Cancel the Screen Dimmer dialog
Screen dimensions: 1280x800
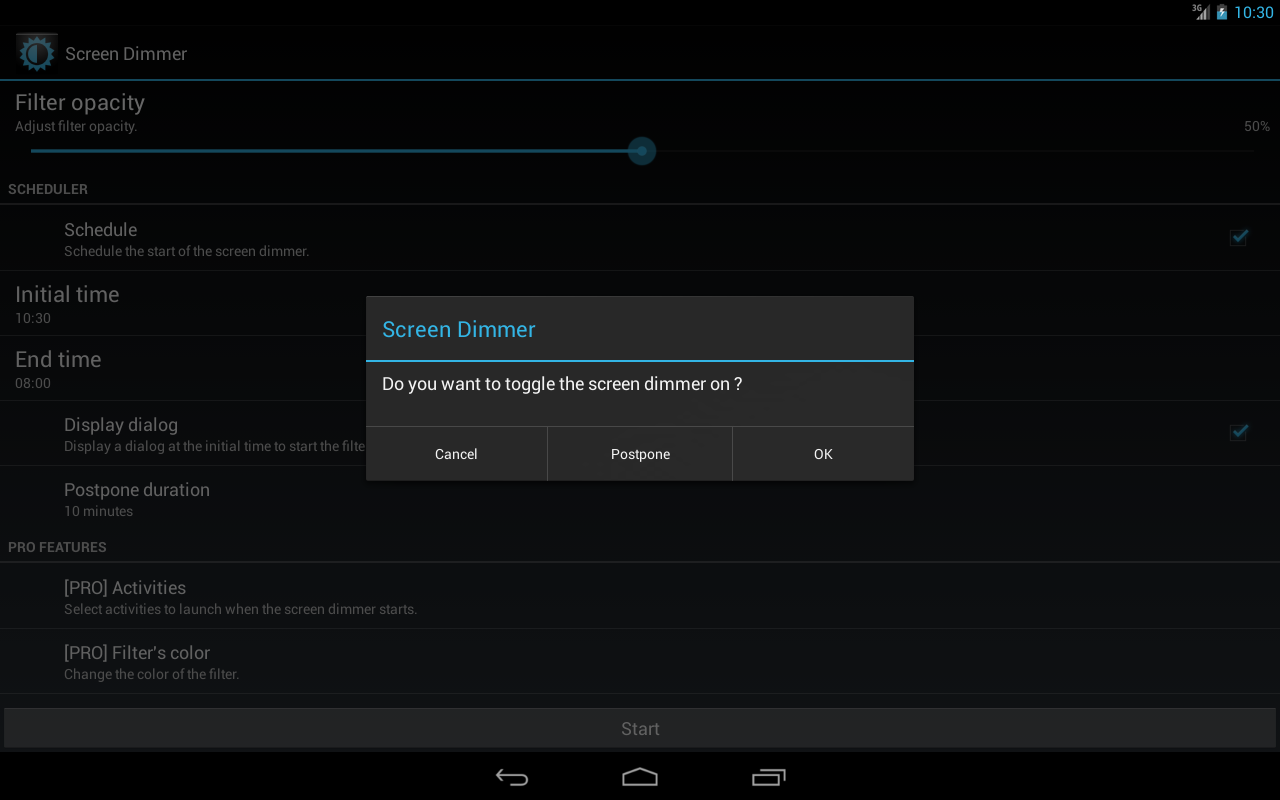tap(456, 453)
